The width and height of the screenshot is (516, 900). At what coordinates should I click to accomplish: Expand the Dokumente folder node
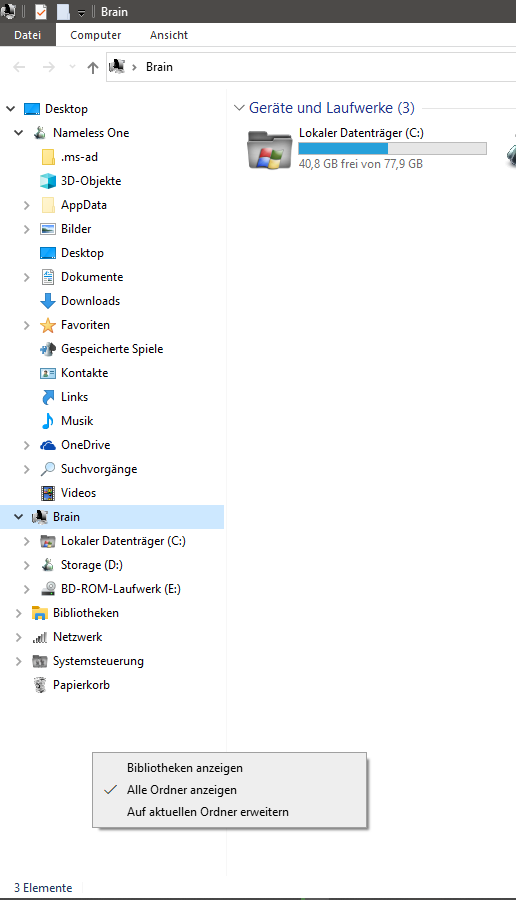click(26, 277)
